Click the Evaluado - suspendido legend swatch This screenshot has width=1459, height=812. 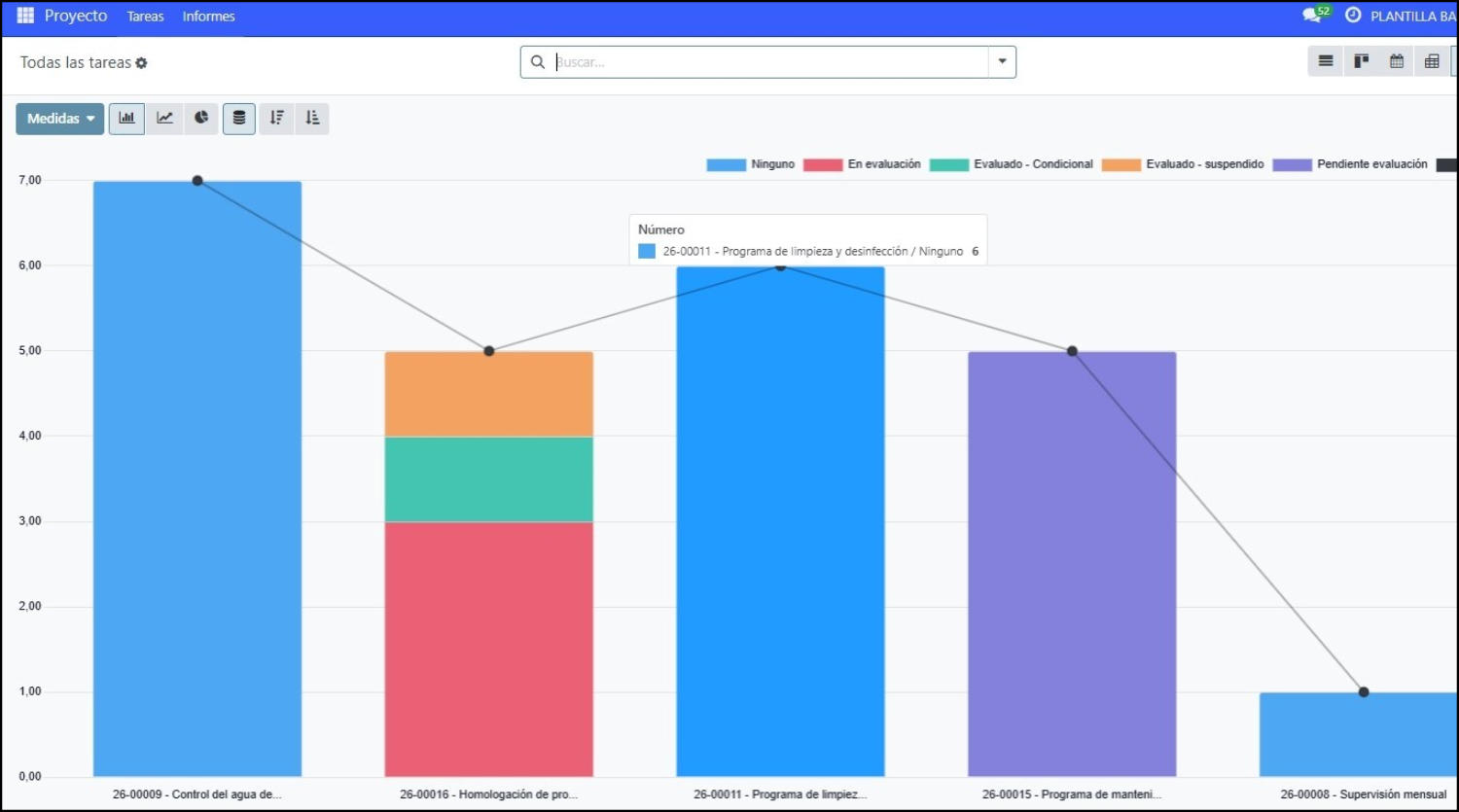[1121, 164]
